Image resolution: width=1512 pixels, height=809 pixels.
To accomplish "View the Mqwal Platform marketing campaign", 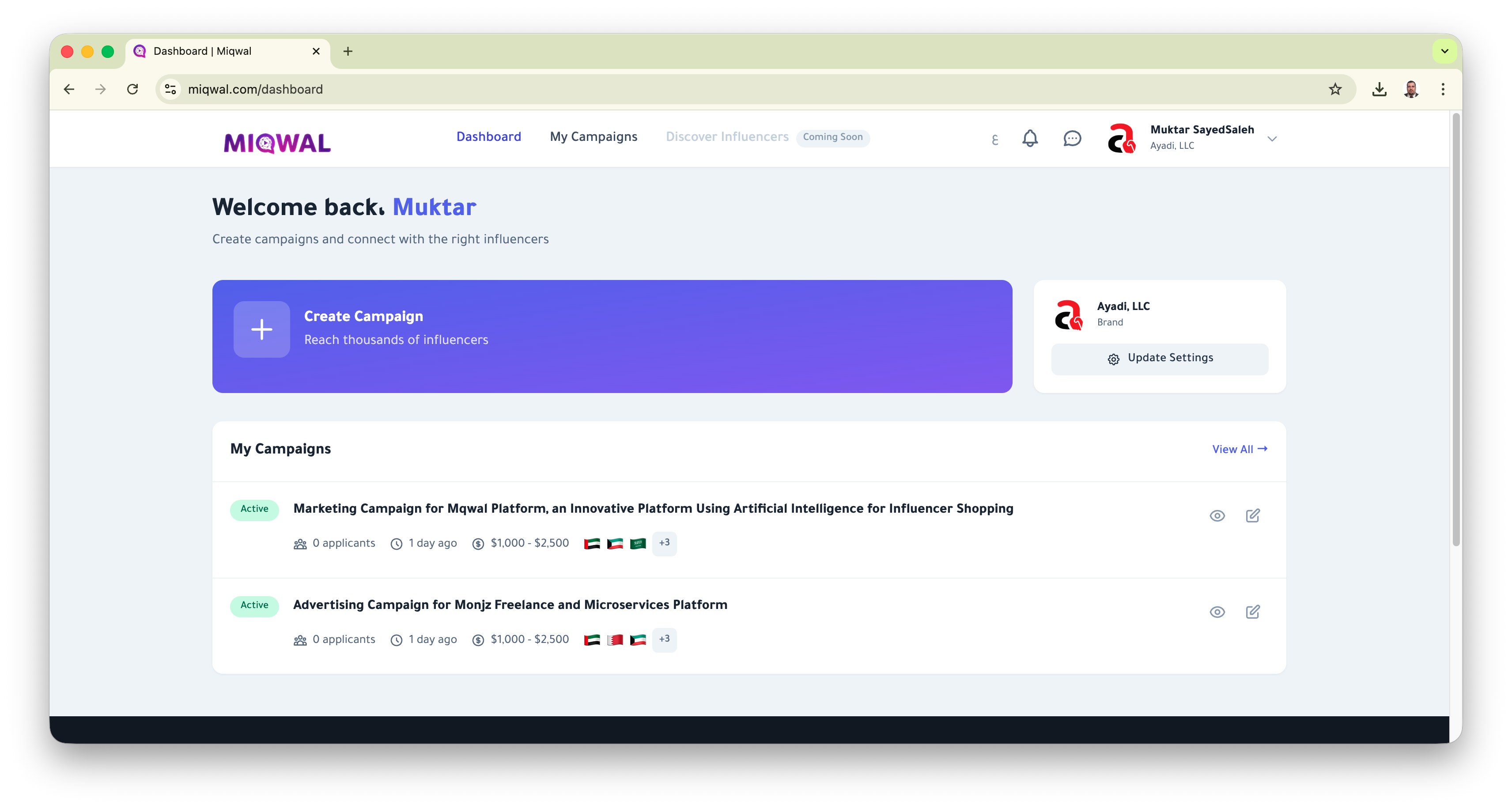I will point(1217,515).
